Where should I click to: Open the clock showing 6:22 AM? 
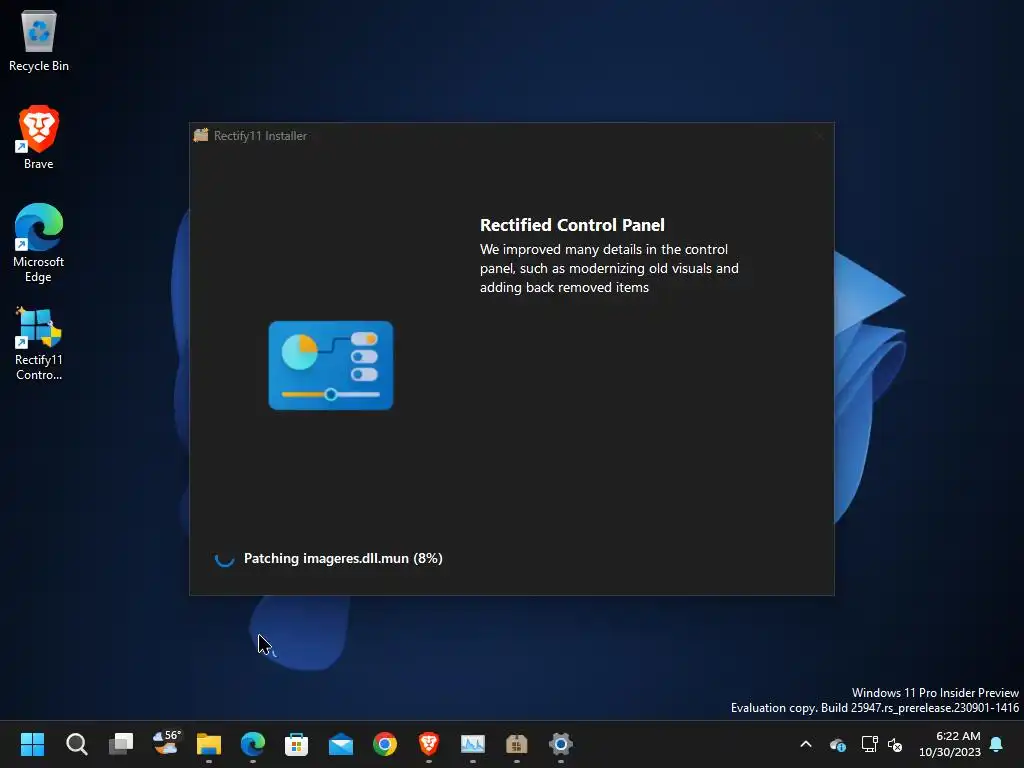click(x=950, y=744)
